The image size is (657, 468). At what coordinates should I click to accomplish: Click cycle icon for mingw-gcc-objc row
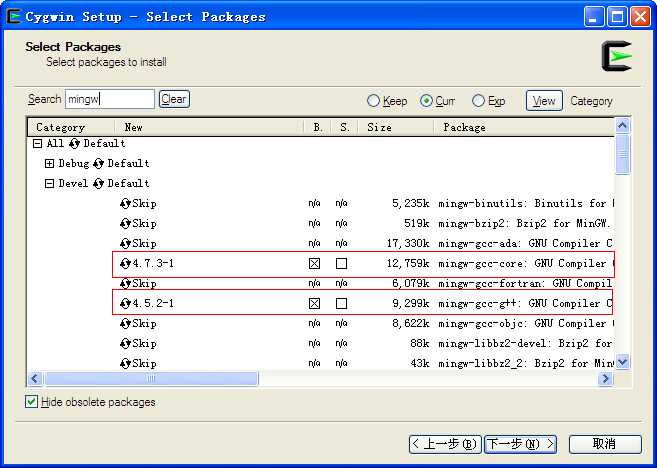(x=125, y=323)
